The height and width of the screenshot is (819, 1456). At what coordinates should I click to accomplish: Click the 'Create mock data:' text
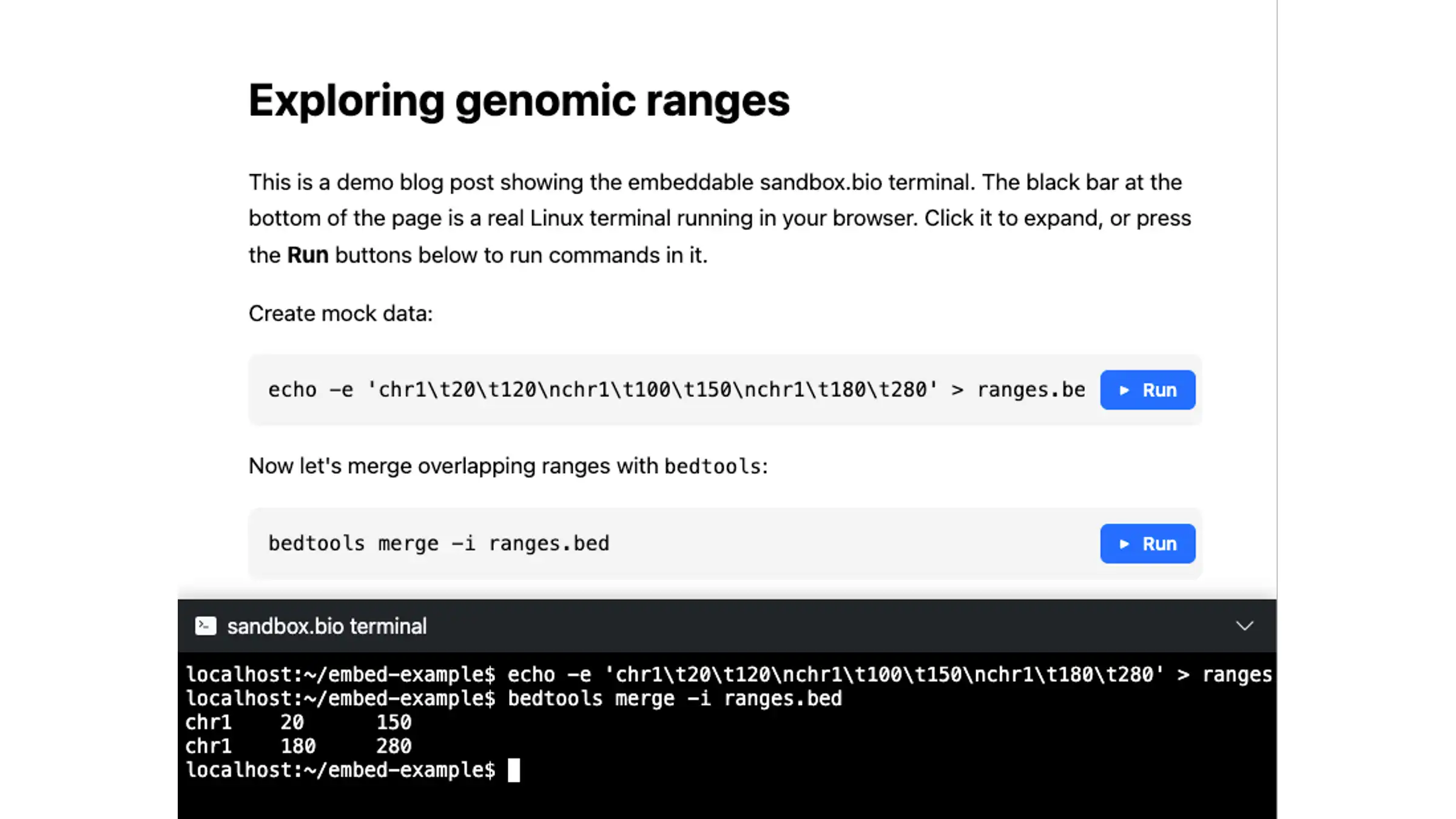pos(341,314)
